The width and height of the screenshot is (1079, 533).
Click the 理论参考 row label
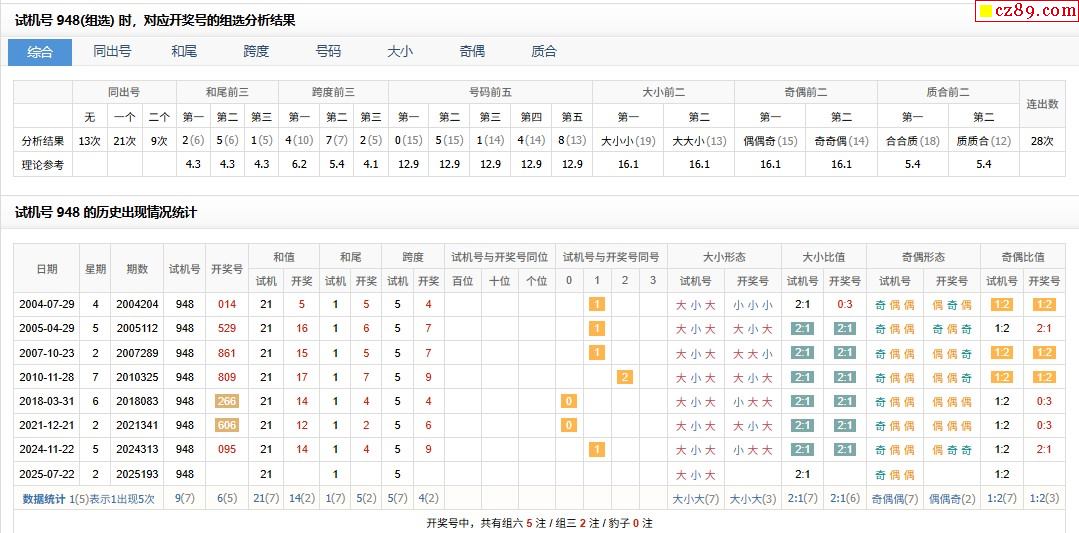[x=43, y=164]
